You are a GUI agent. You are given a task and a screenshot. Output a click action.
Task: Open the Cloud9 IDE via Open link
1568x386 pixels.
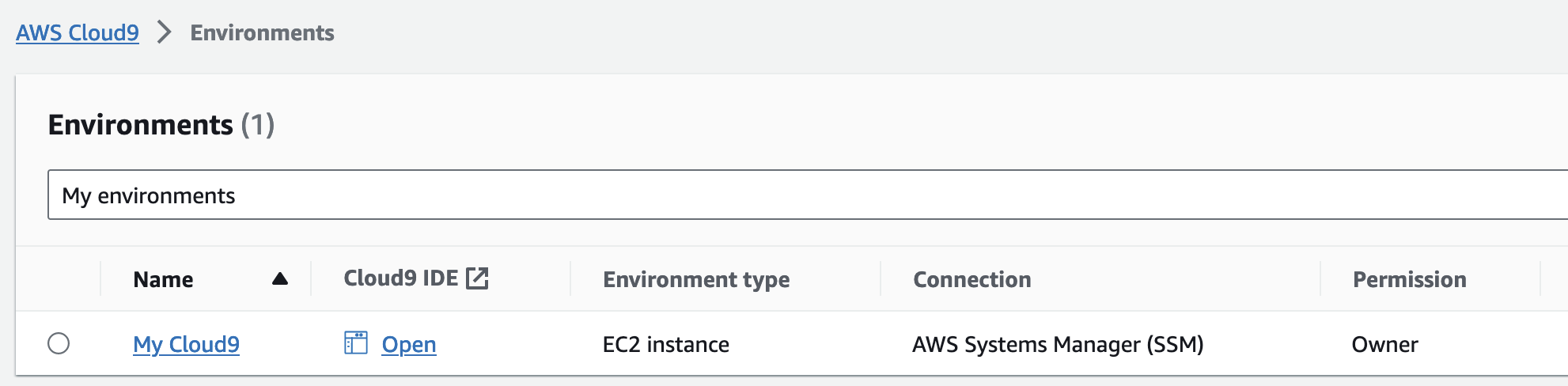[x=408, y=344]
